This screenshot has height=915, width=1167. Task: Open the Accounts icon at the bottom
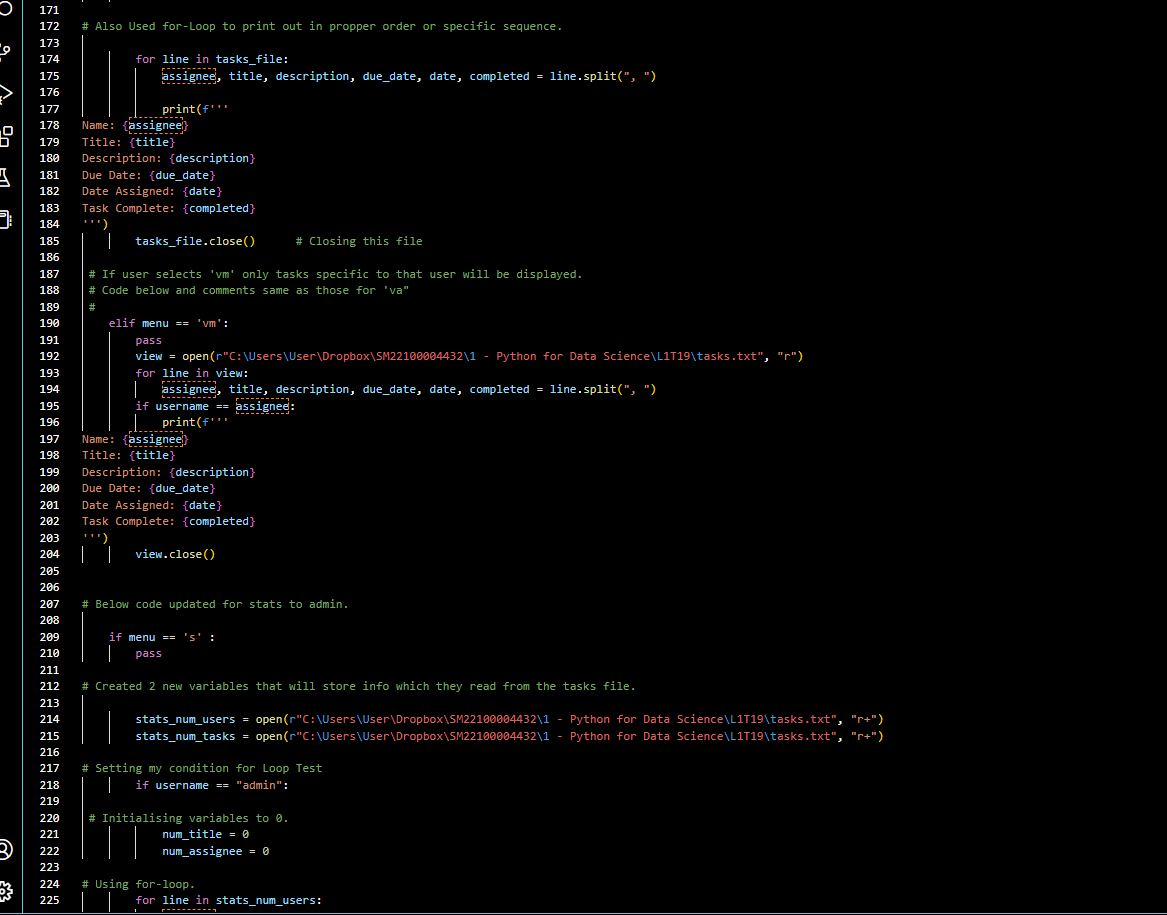coord(8,850)
